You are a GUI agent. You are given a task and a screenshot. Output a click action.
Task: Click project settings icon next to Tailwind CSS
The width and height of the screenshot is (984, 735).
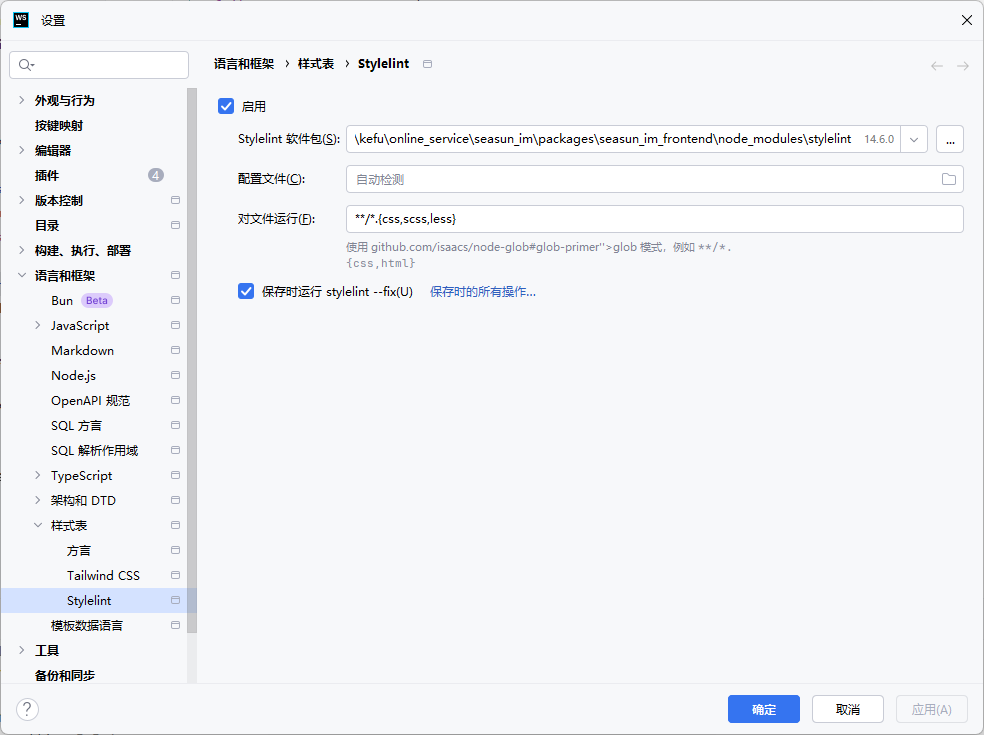175,576
